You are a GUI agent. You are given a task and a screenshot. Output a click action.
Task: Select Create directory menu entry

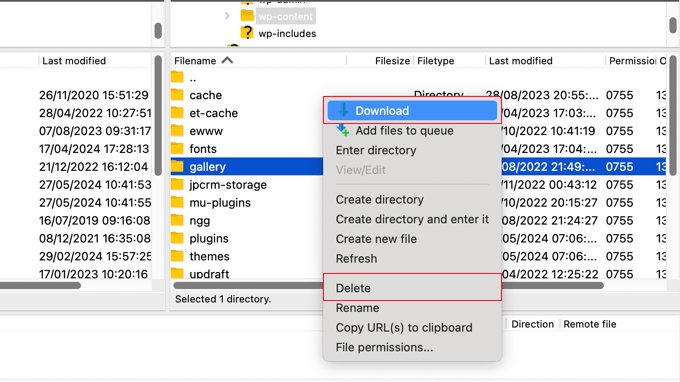(379, 199)
